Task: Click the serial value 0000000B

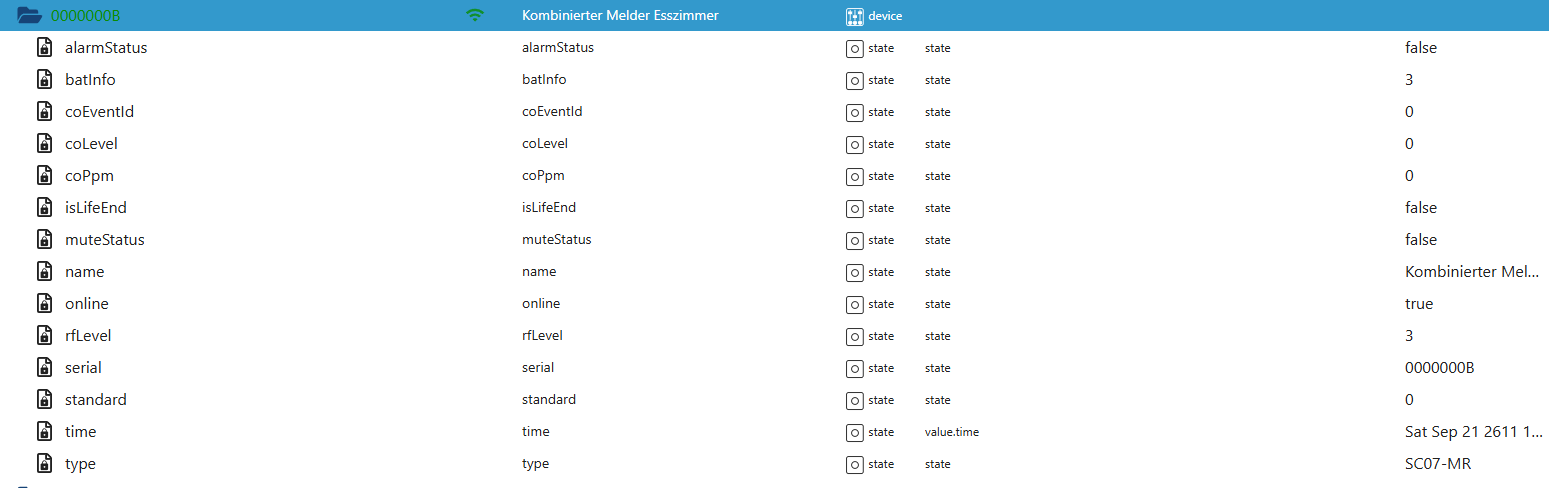Action: pos(1439,368)
